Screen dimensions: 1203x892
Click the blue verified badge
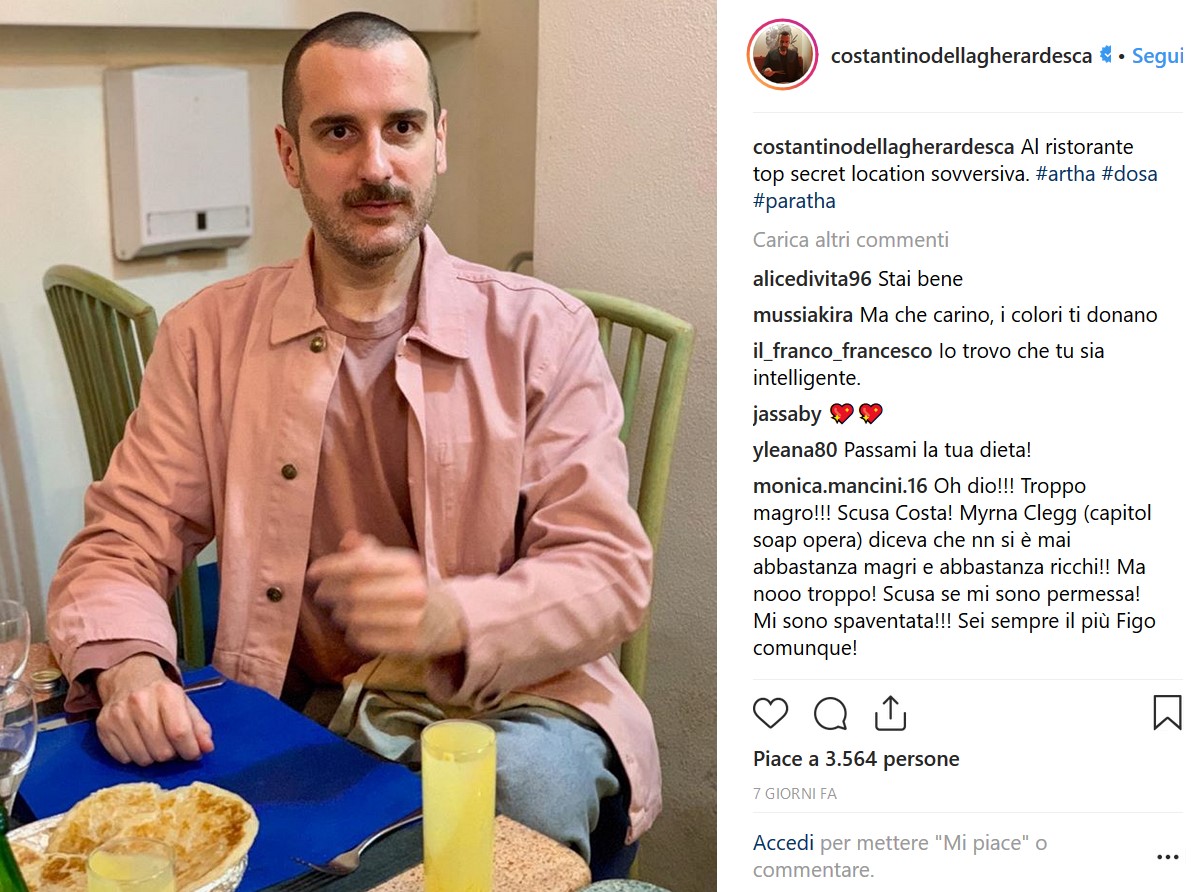[x=1106, y=55]
